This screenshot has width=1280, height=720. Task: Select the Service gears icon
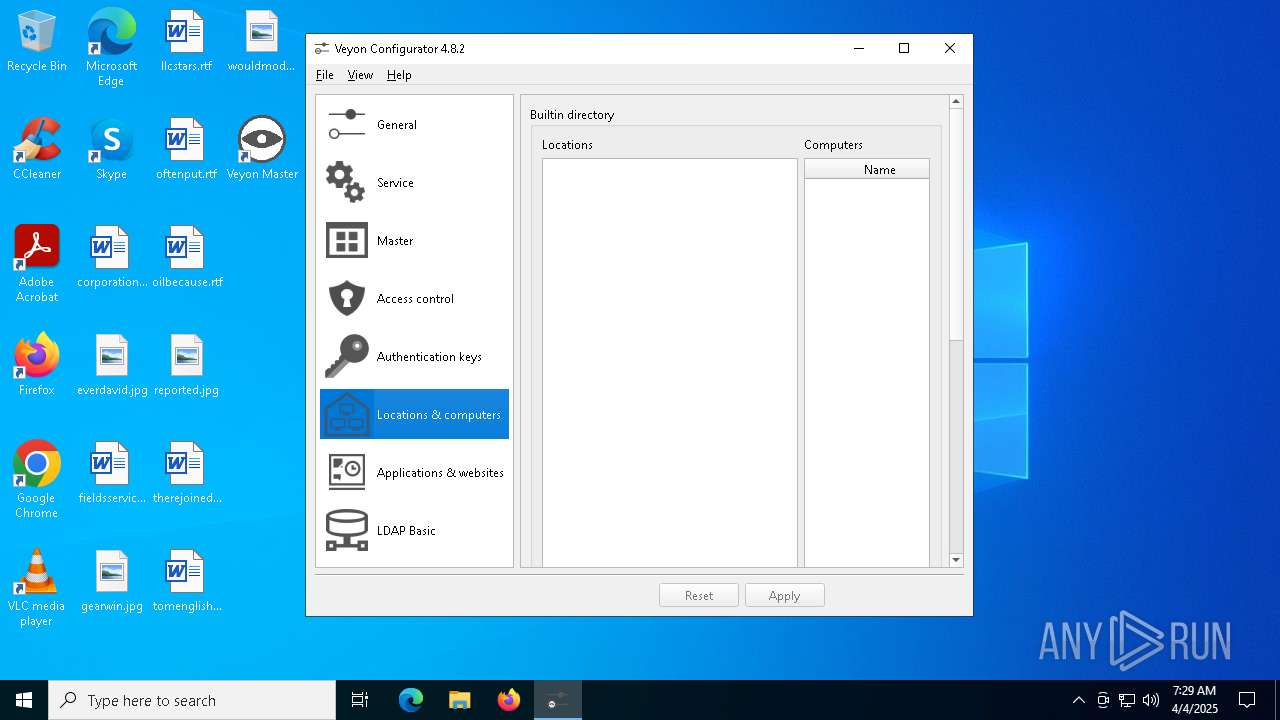point(345,183)
